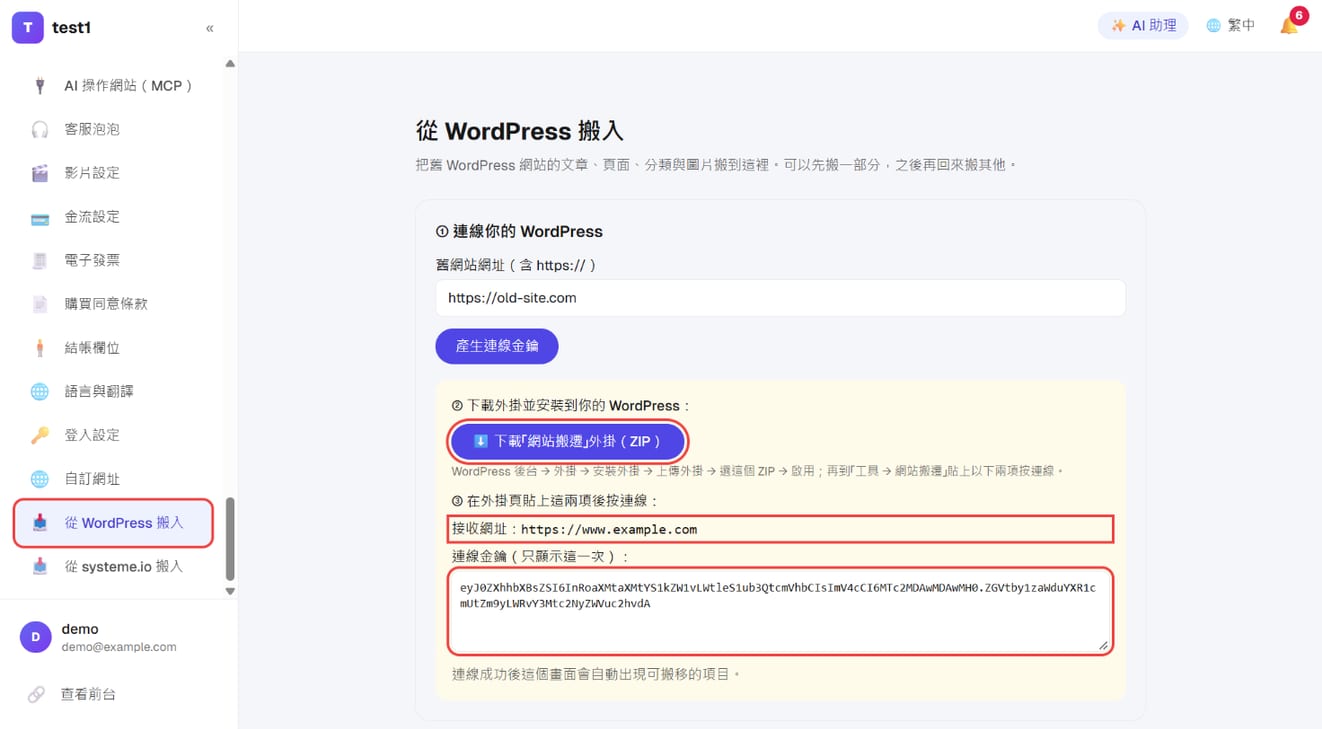Click the inbox icon beside 從 systeme.io 搬入
Viewport: 1322px width, 729px height.
point(40,566)
